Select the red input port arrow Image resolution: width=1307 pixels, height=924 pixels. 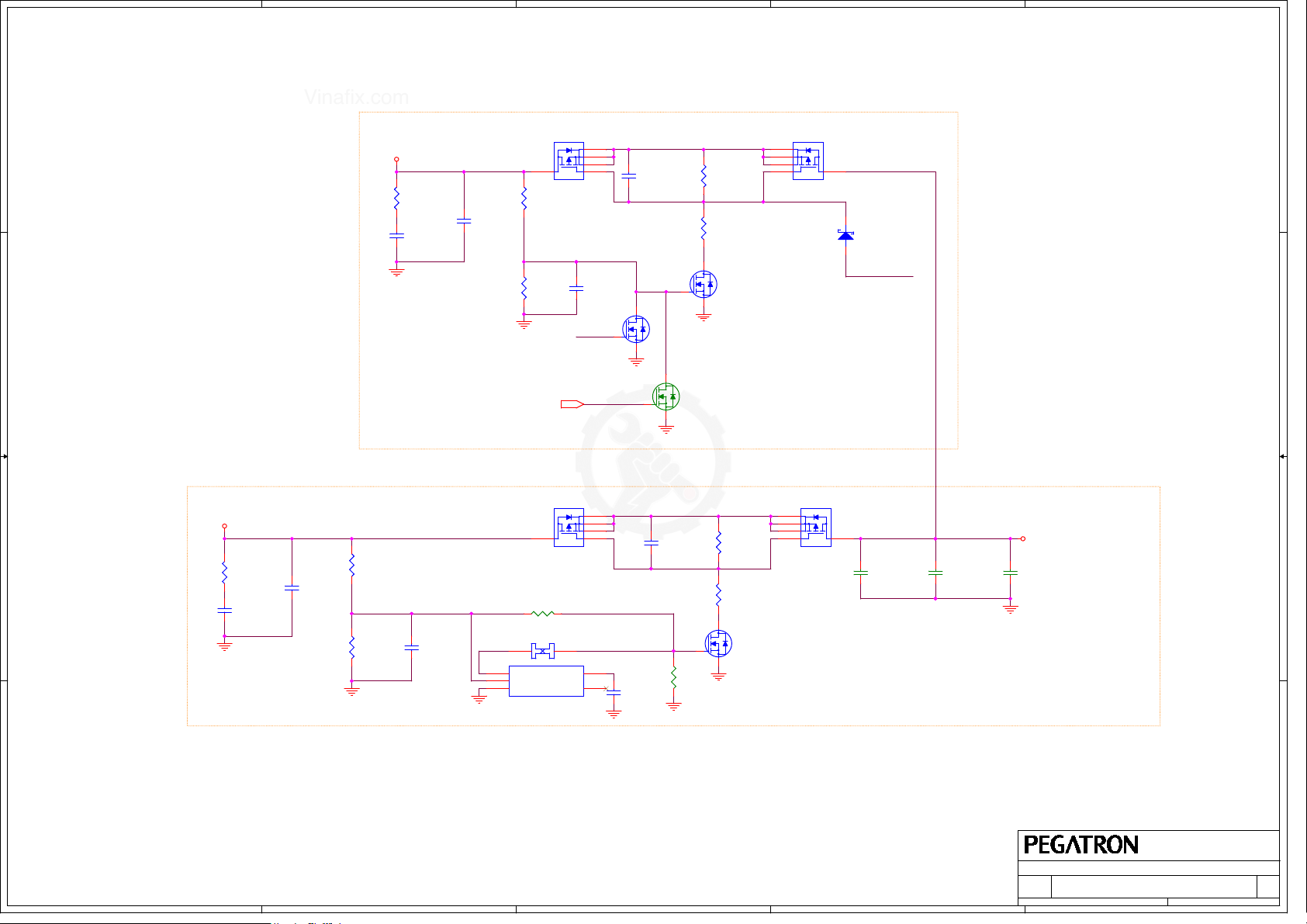tap(572, 403)
